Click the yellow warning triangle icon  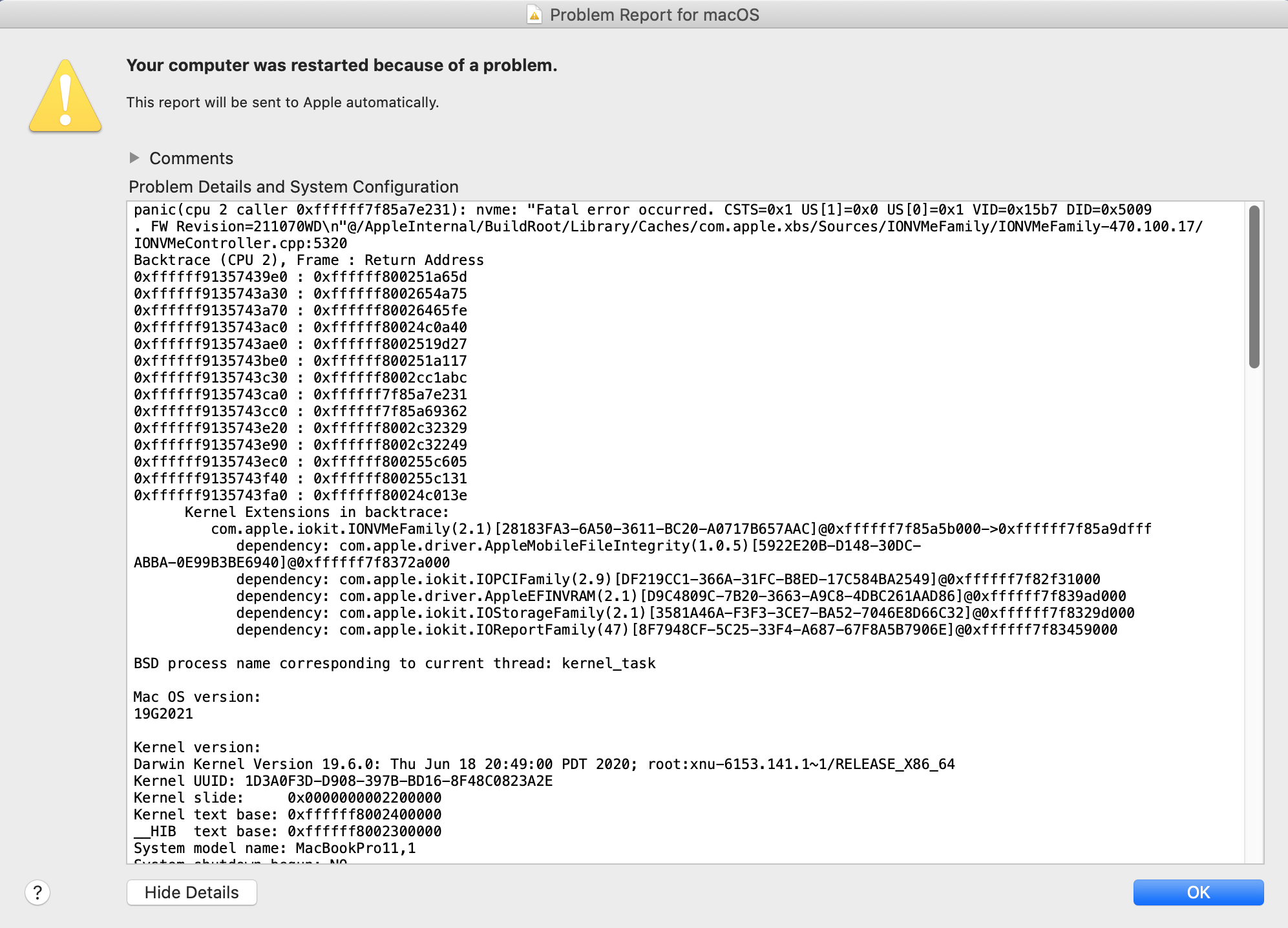[65, 96]
